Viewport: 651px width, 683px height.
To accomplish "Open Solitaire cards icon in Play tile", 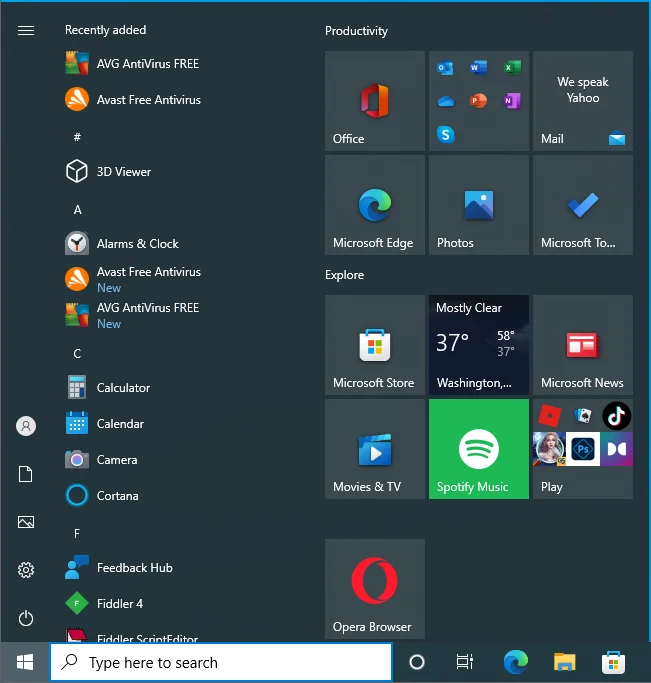I will [583, 416].
